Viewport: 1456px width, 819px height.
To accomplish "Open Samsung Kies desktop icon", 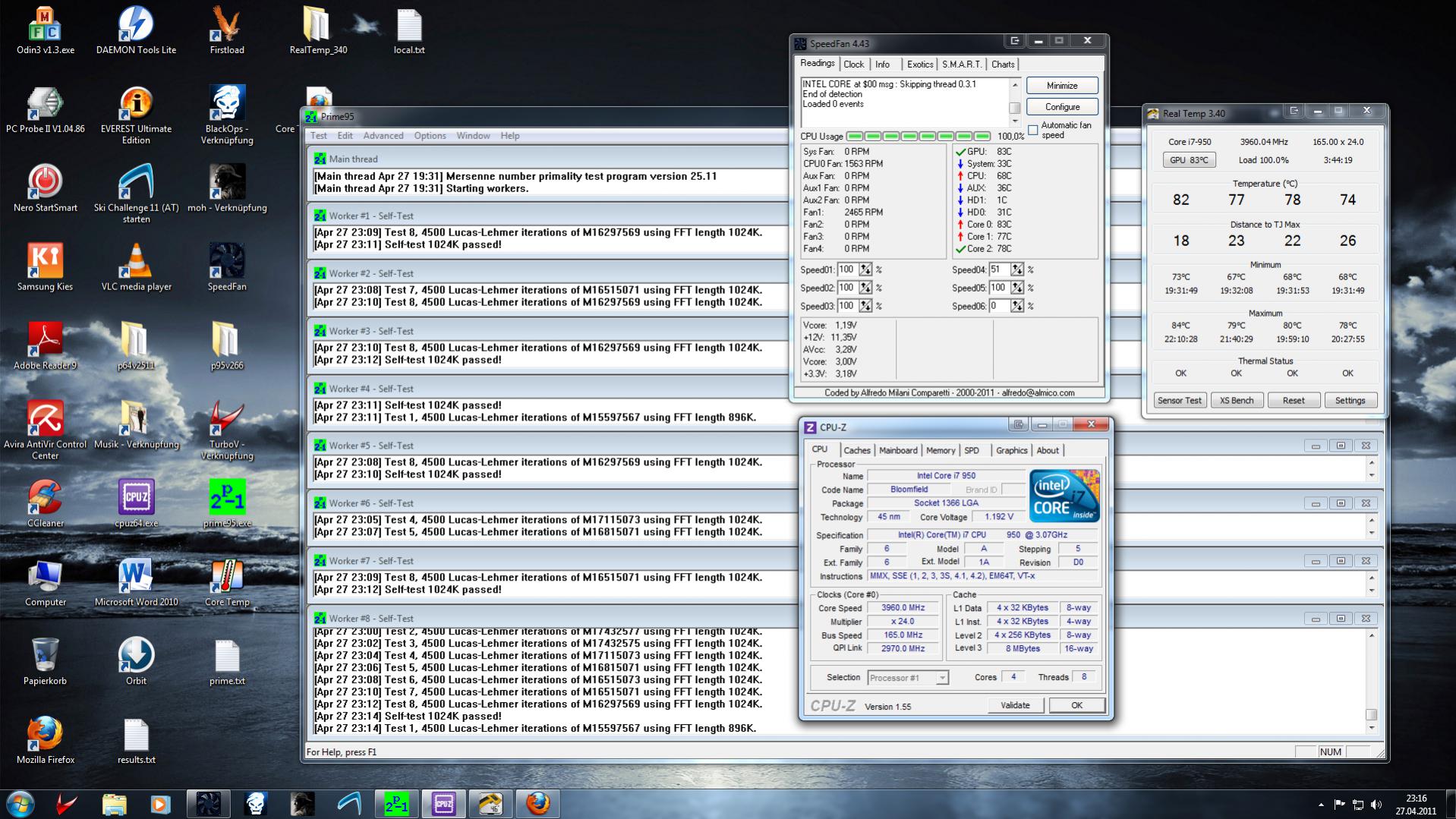I will (x=45, y=267).
